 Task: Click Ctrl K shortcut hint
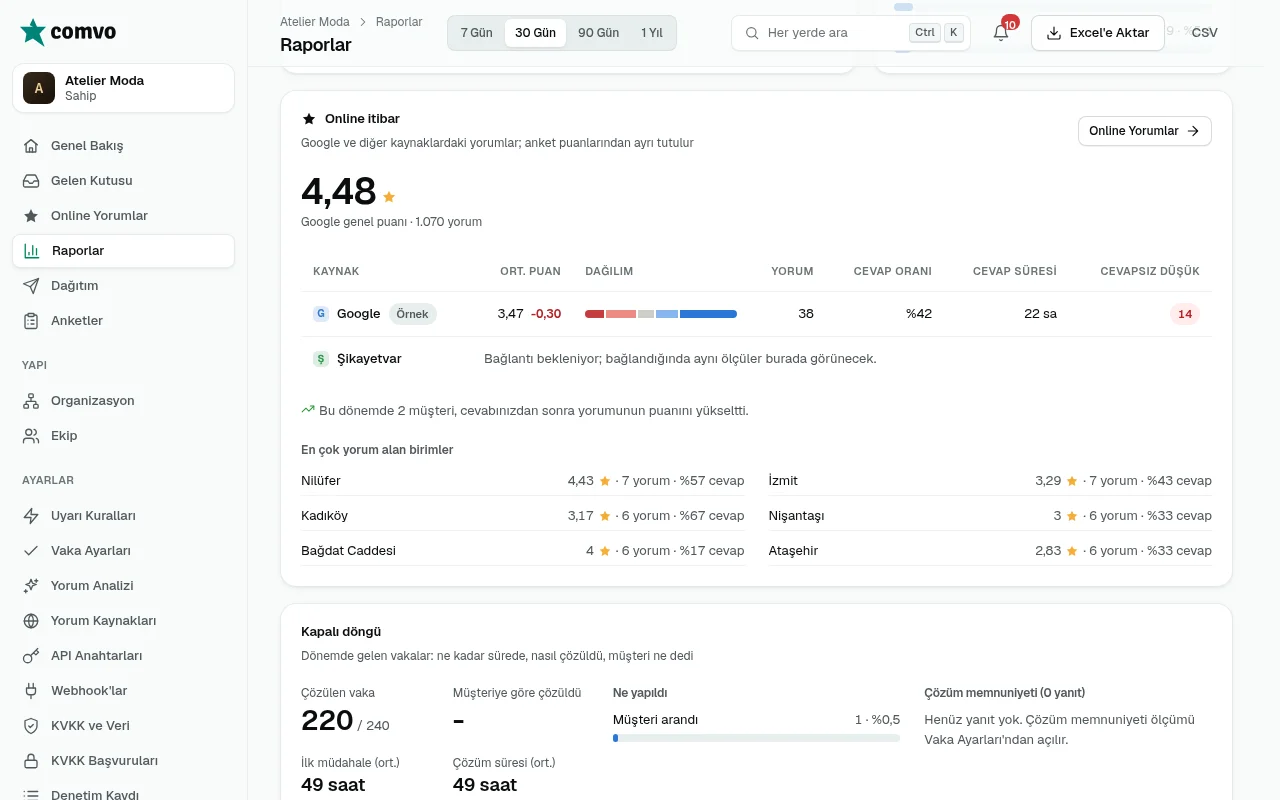point(938,33)
